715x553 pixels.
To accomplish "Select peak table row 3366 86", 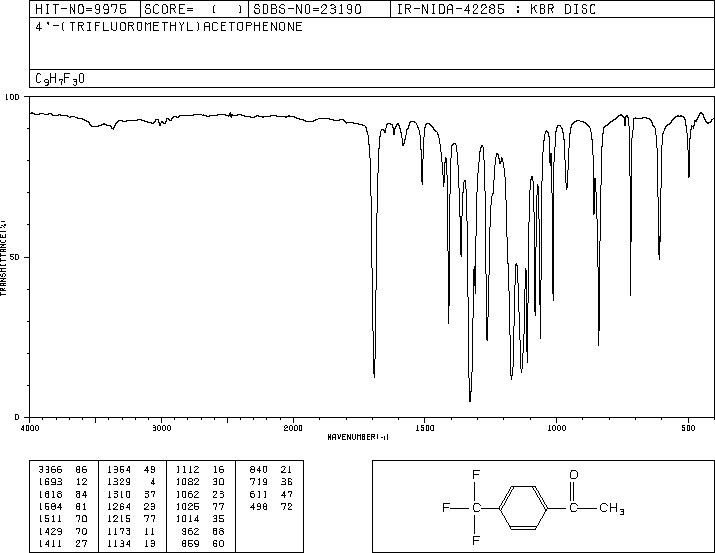I will click(x=63, y=470).
